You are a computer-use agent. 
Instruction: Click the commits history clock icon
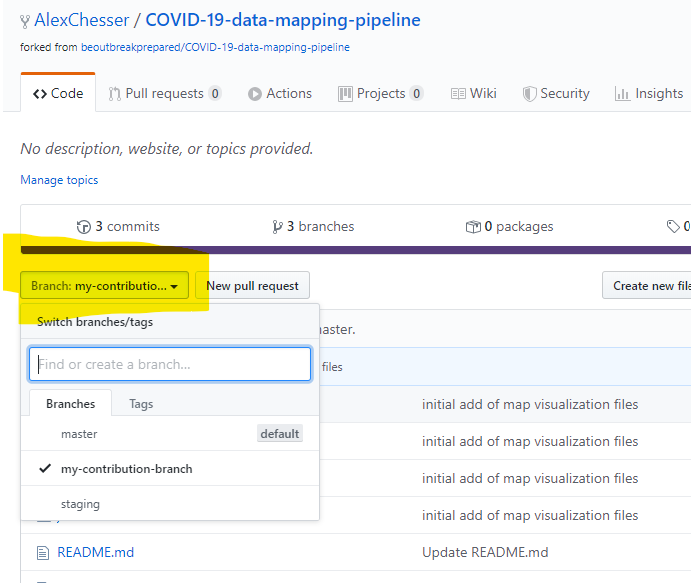(83, 227)
